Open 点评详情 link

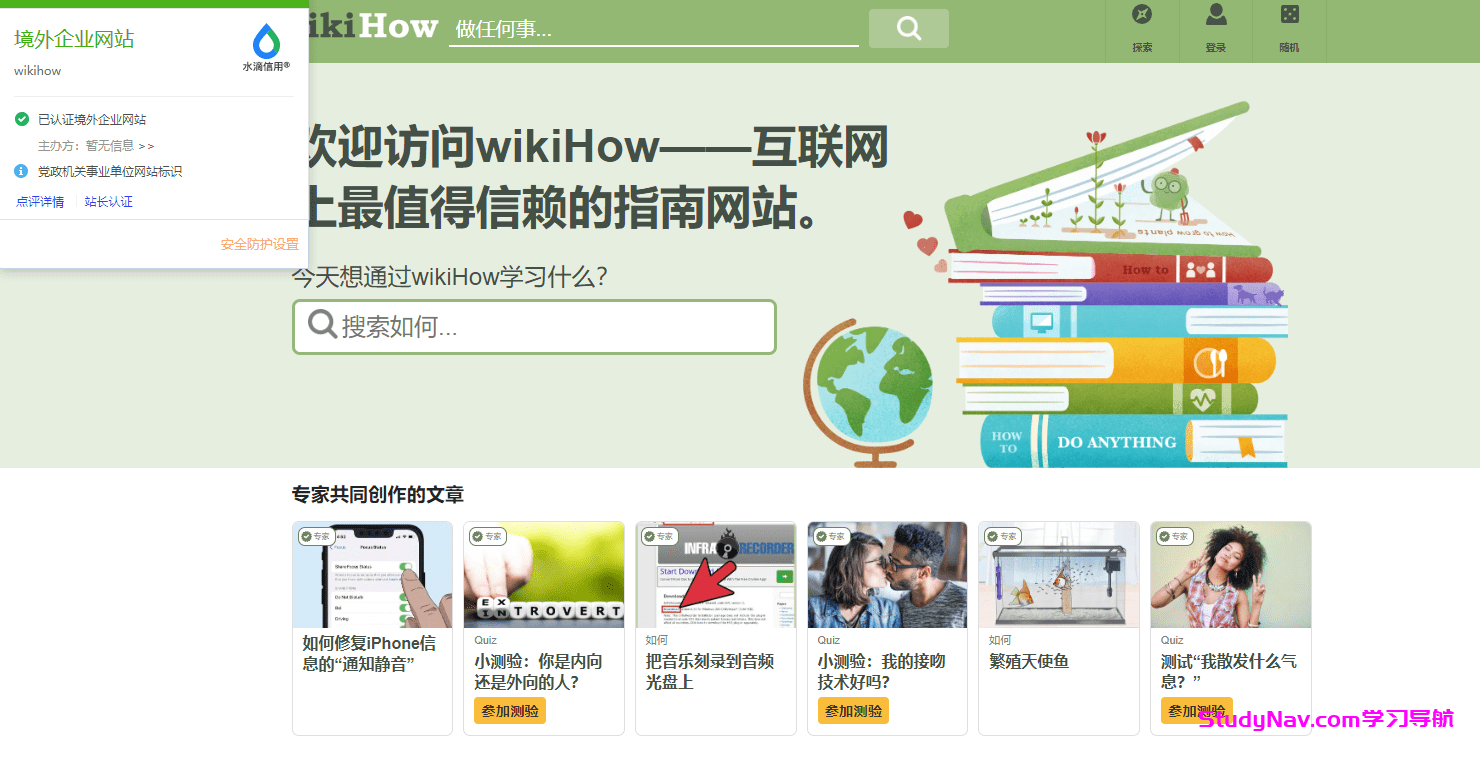(40, 202)
